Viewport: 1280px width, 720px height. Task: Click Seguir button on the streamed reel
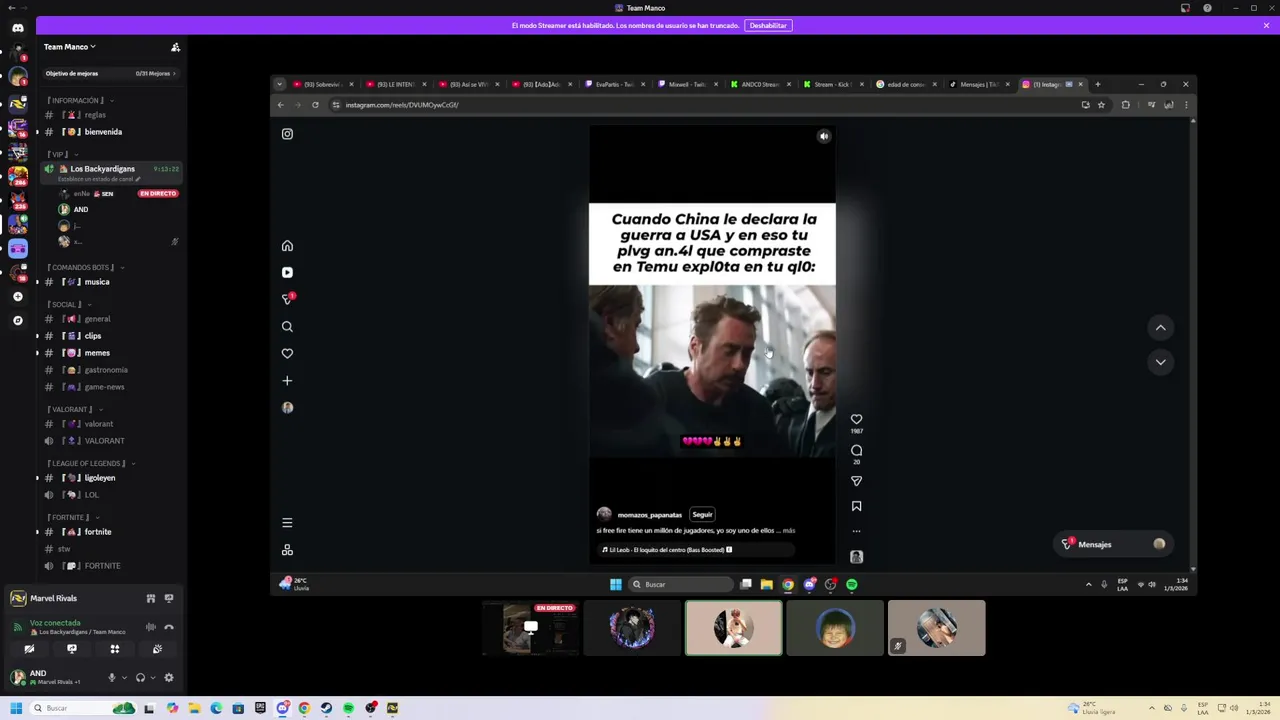pyautogui.click(x=702, y=515)
